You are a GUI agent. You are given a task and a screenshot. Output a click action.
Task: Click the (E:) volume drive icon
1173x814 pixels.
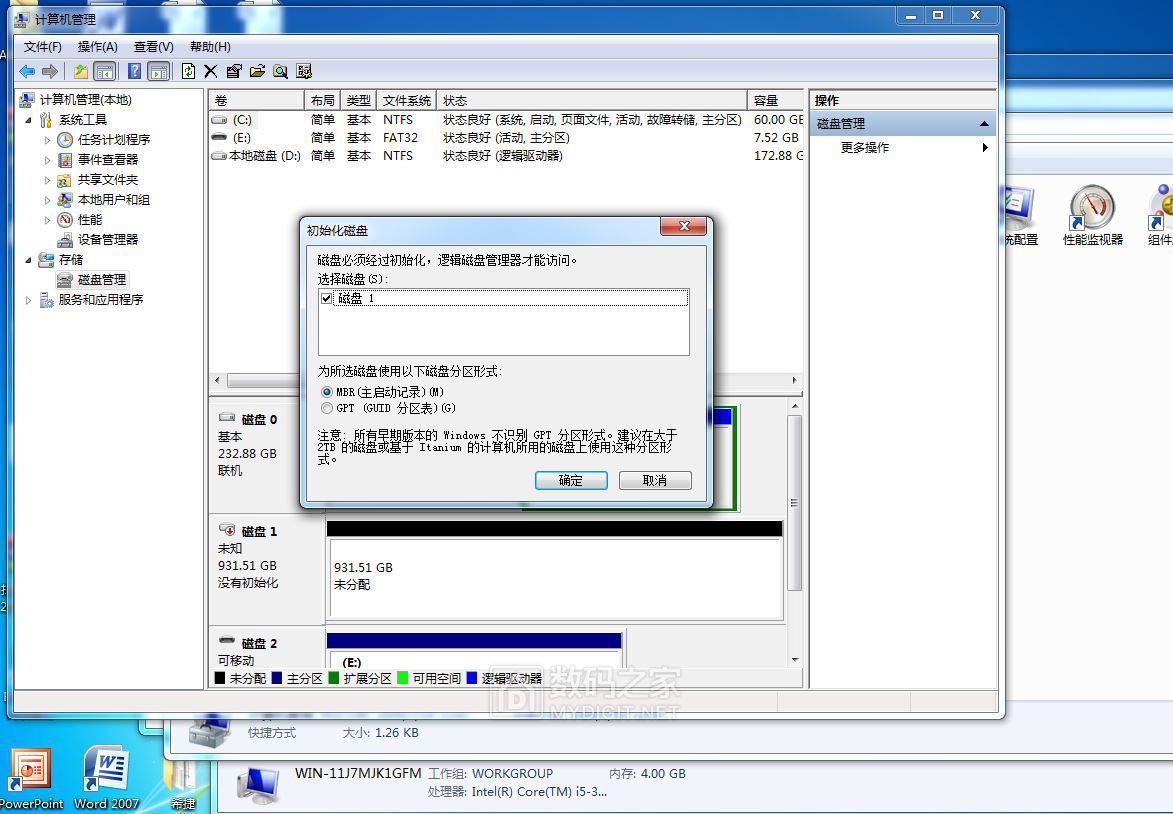point(219,138)
